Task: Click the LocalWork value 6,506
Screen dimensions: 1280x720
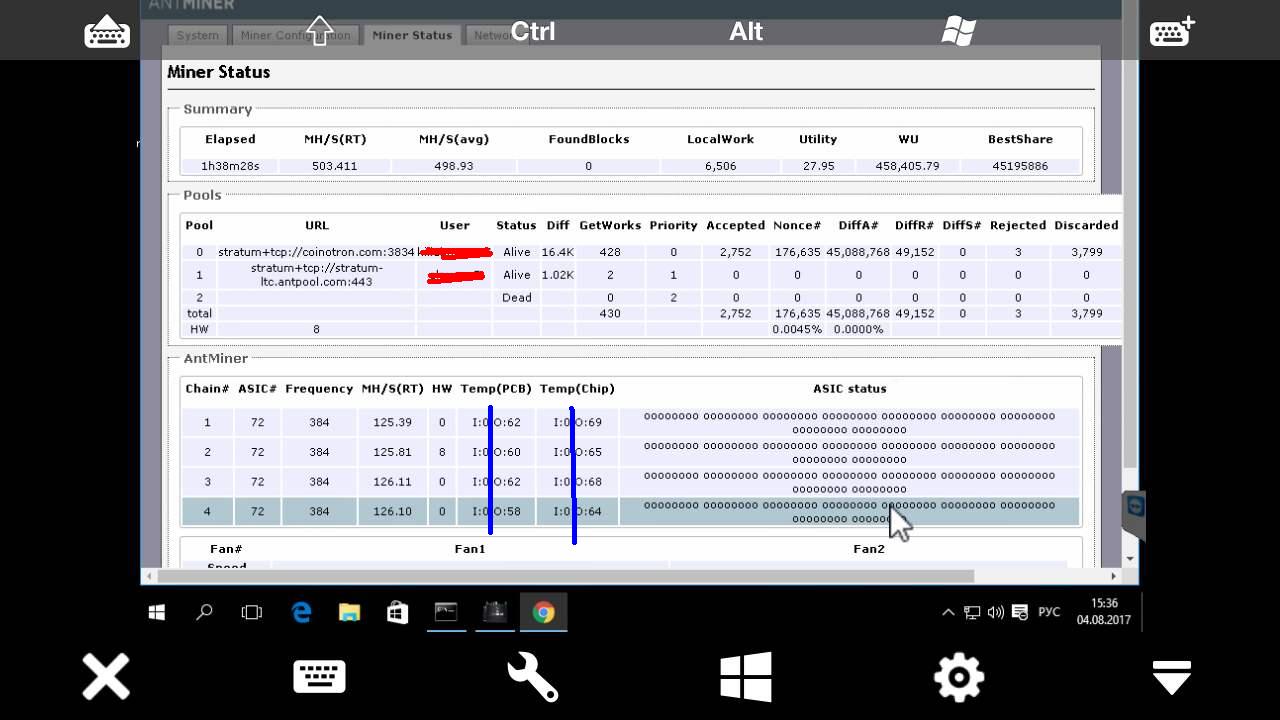Action: point(720,166)
